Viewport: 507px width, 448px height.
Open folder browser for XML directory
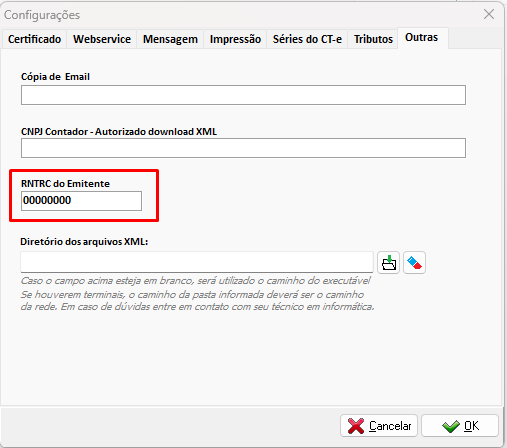pyautogui.click(x=388, y=263)
